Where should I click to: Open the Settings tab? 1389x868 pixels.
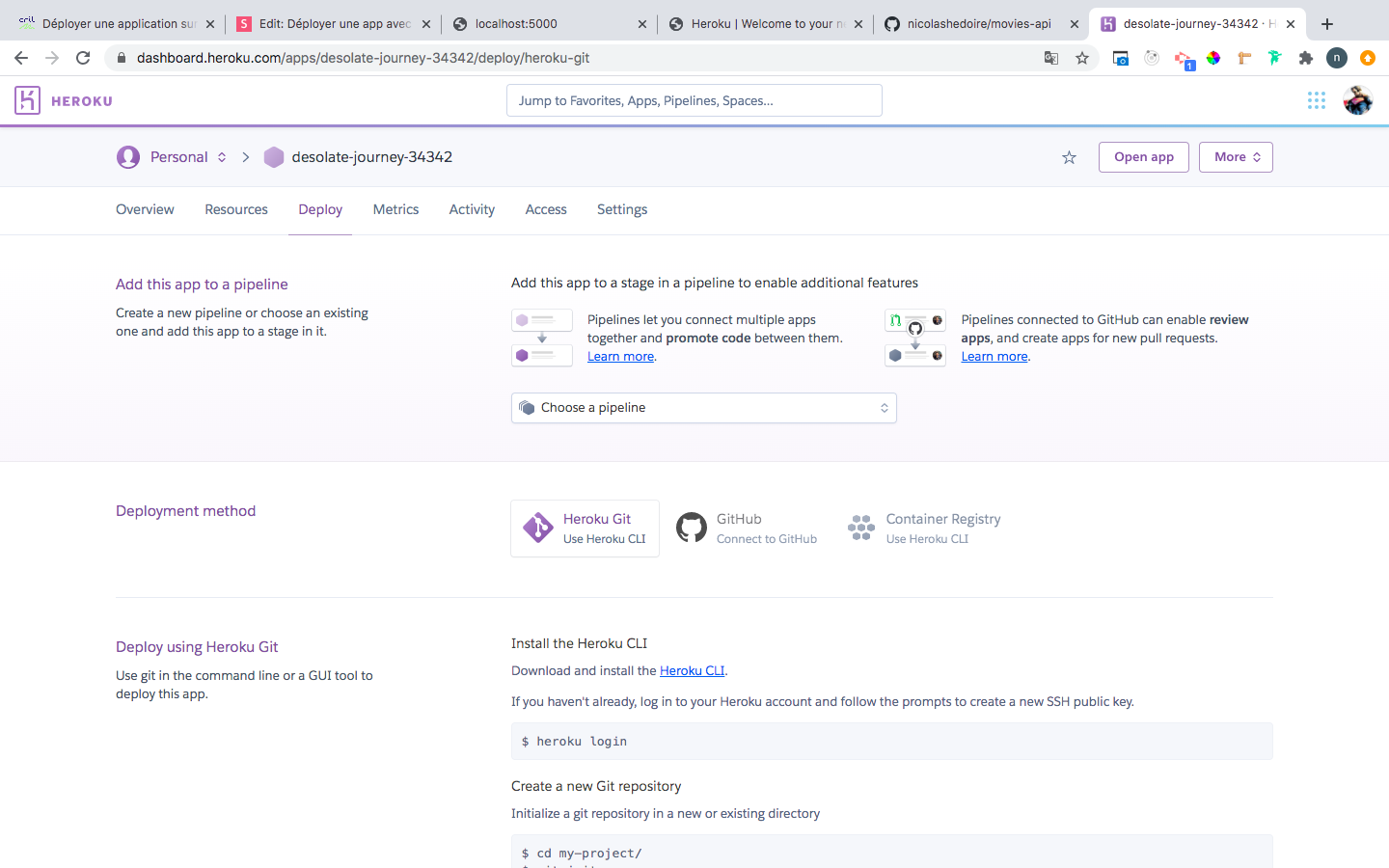tap(622, 209)
